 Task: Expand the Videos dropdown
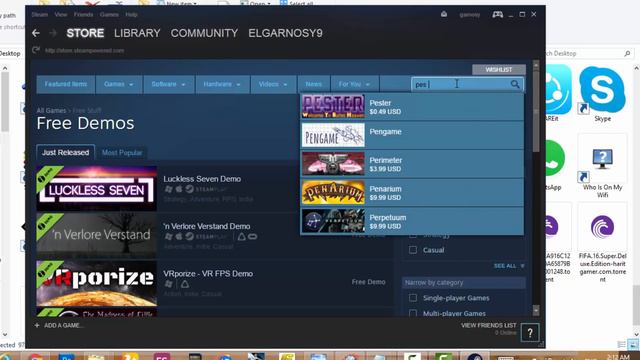(273, 84)
